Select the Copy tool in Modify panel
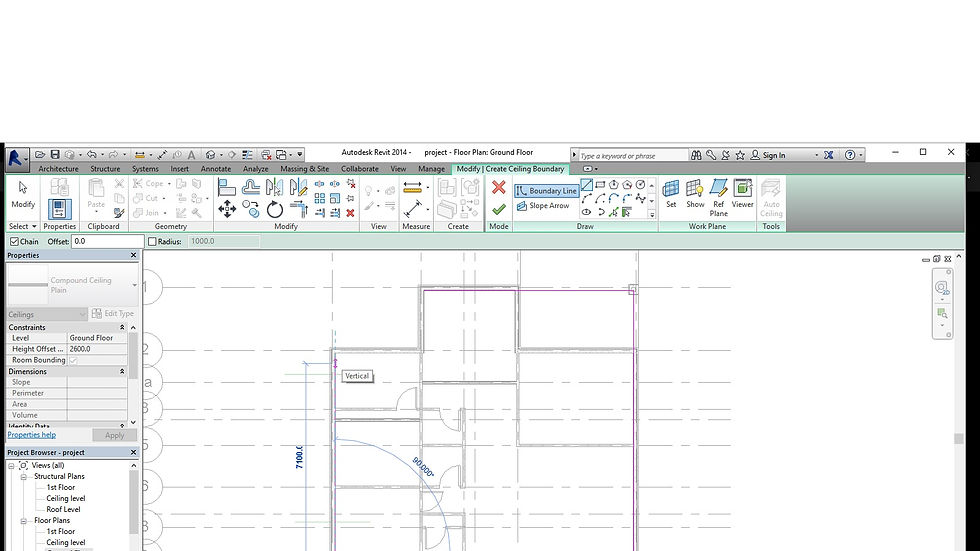This screenshot has height=551, width=980. pyautogui.click(x=251, y=209)
